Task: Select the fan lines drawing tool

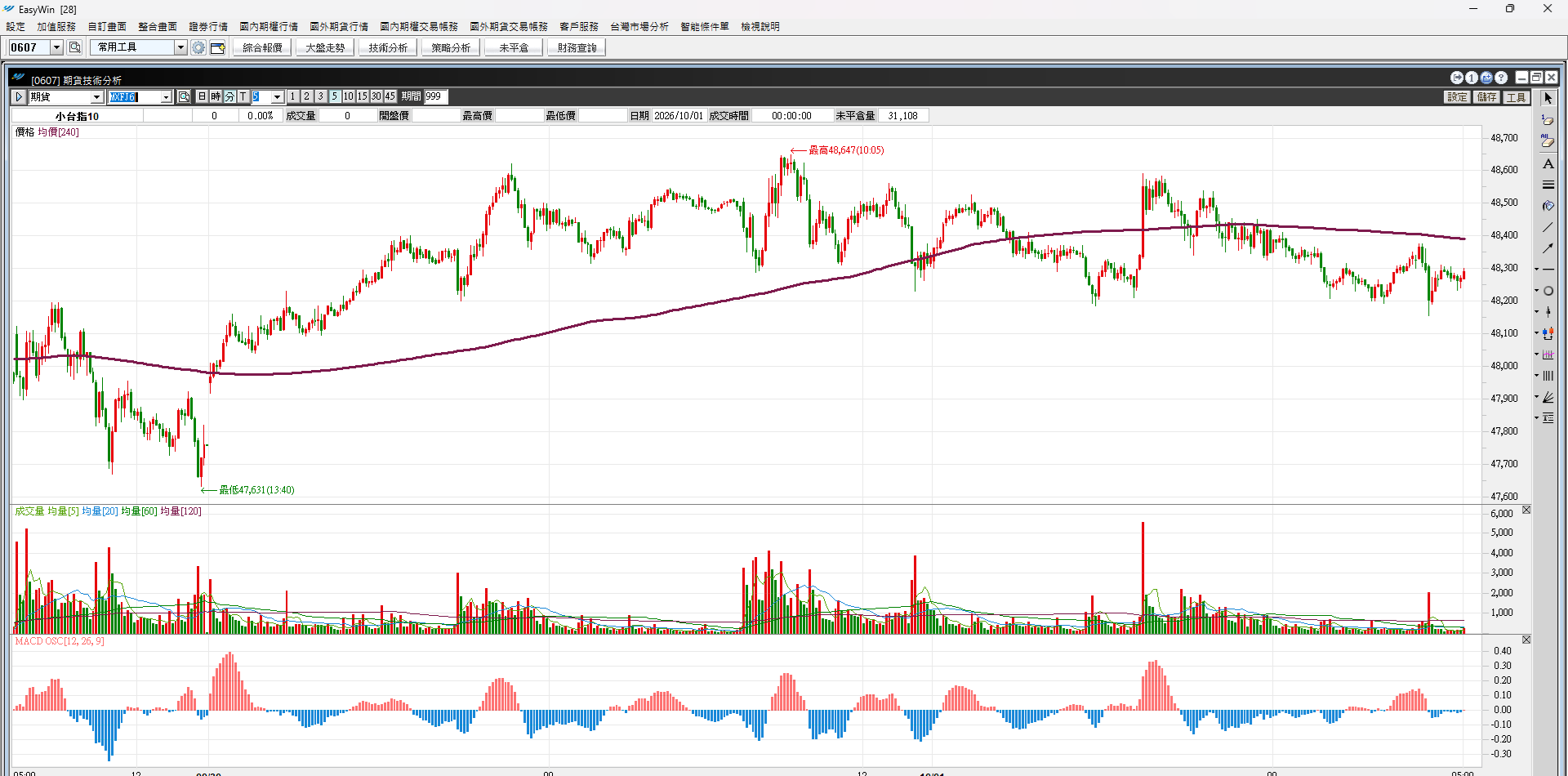Action: click(x=1548, y=397)
